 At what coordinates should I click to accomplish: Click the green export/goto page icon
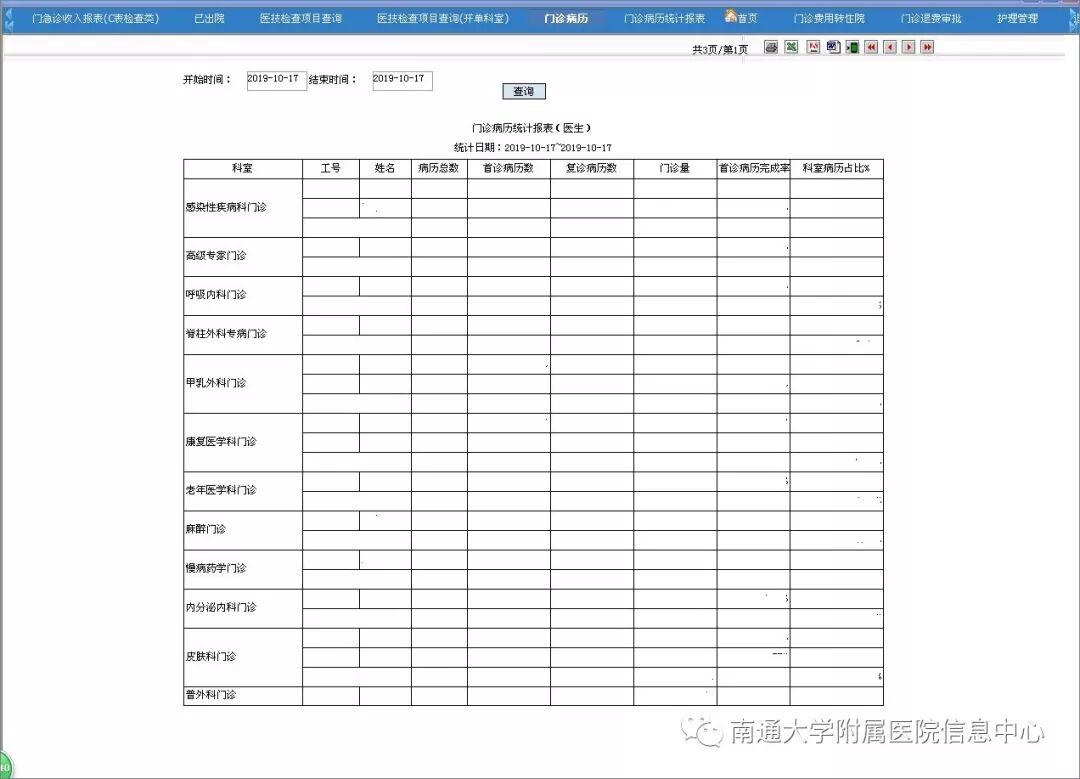852,47
